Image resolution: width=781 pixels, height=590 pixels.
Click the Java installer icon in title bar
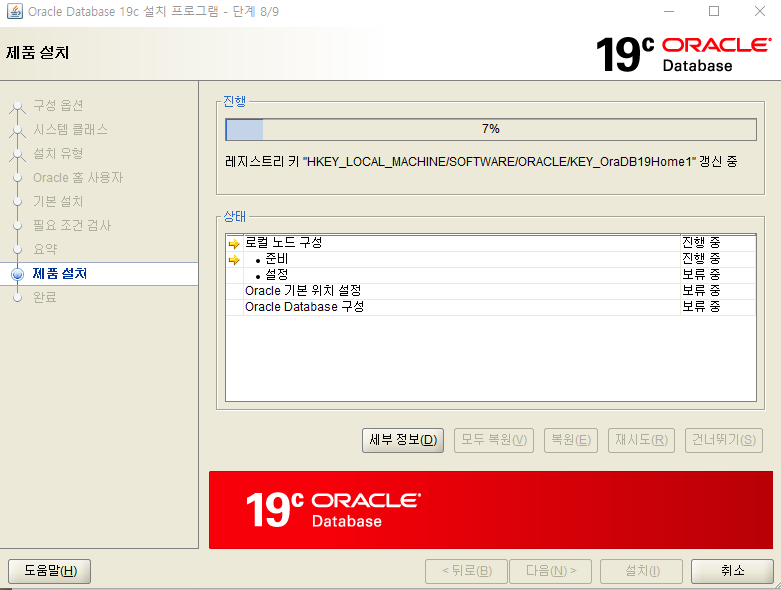[x=14, y=11]
